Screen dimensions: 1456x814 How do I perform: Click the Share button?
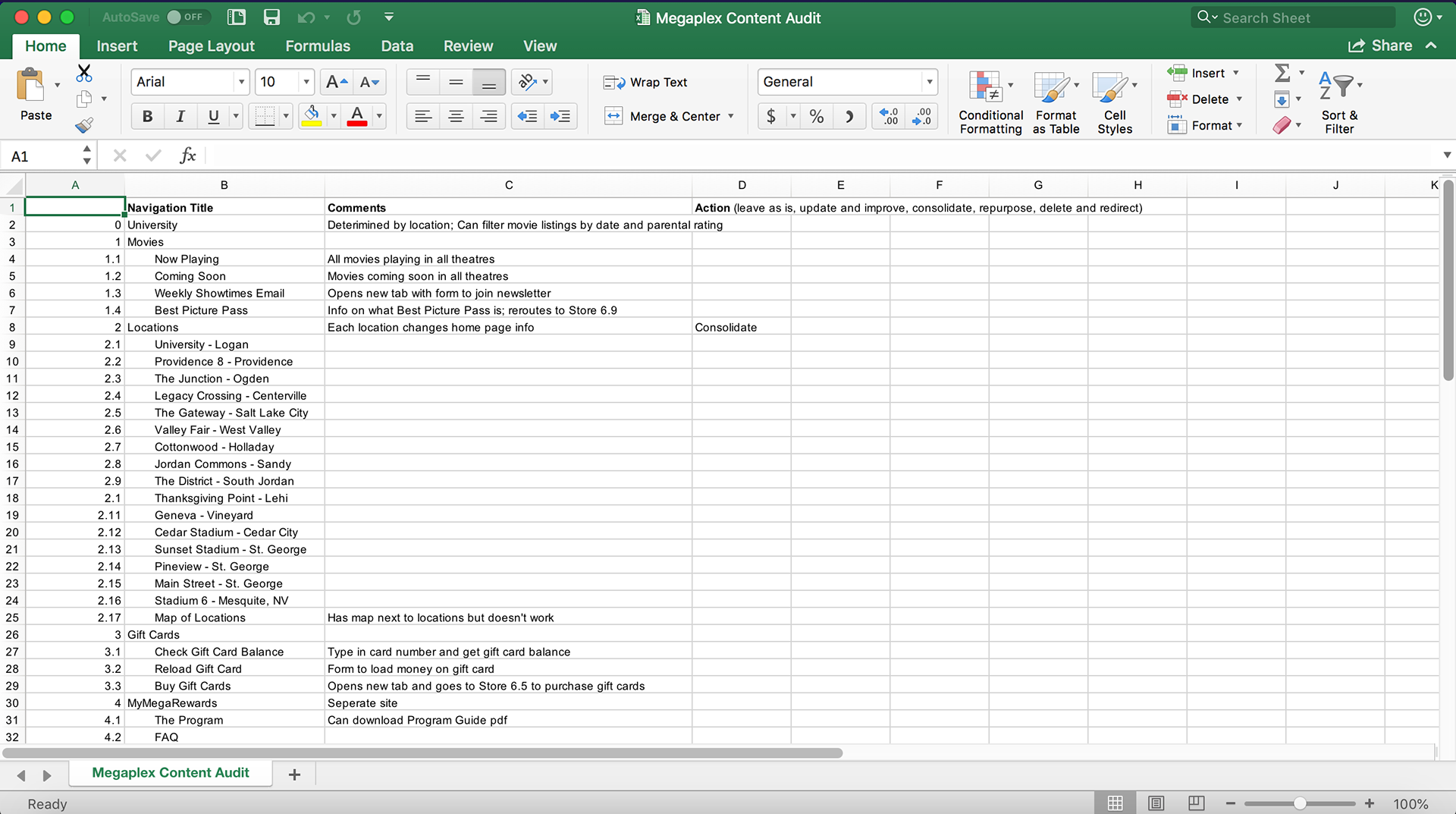1380,46
